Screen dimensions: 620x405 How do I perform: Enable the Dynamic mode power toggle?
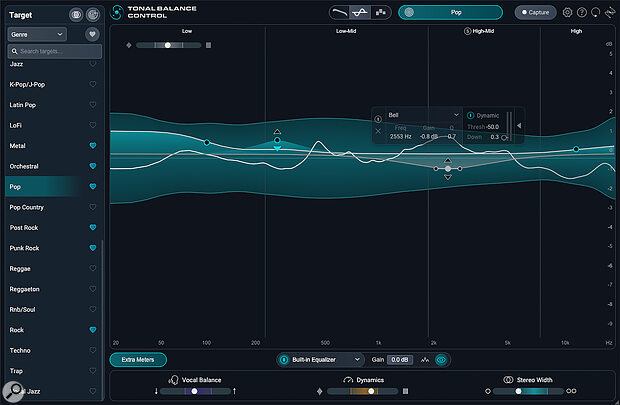[471, 115]
